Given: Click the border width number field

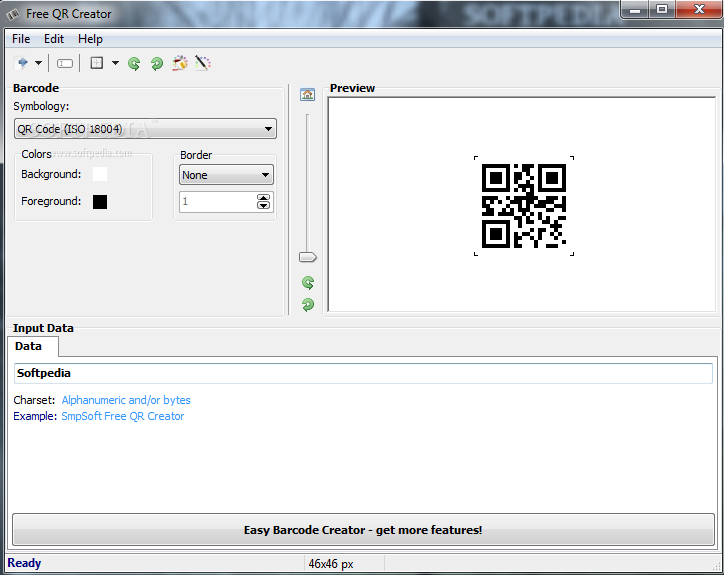Looking at the screenshot, I should [x=218, y=202].
